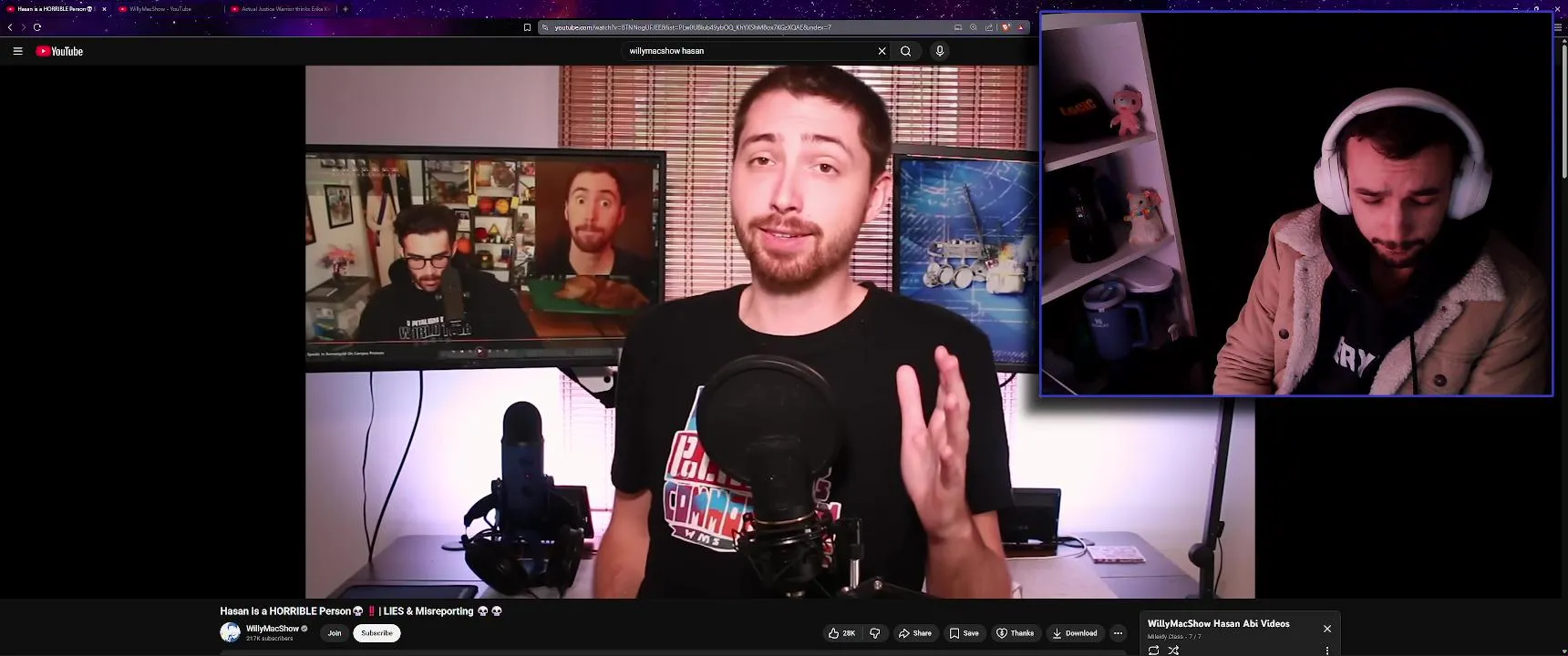Open more actions three-dot menu
This screenshot has width=1568, height=656.
[1118, 633]
